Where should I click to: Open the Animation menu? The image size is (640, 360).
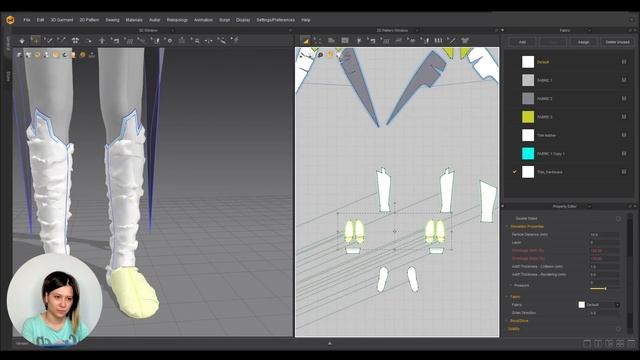[203, 20]
